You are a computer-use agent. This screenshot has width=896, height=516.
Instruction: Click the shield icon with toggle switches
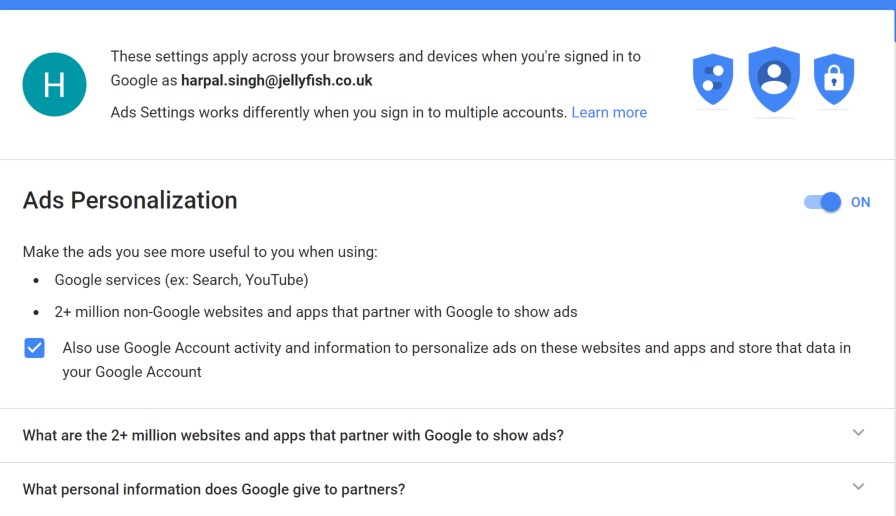point(713,81)
